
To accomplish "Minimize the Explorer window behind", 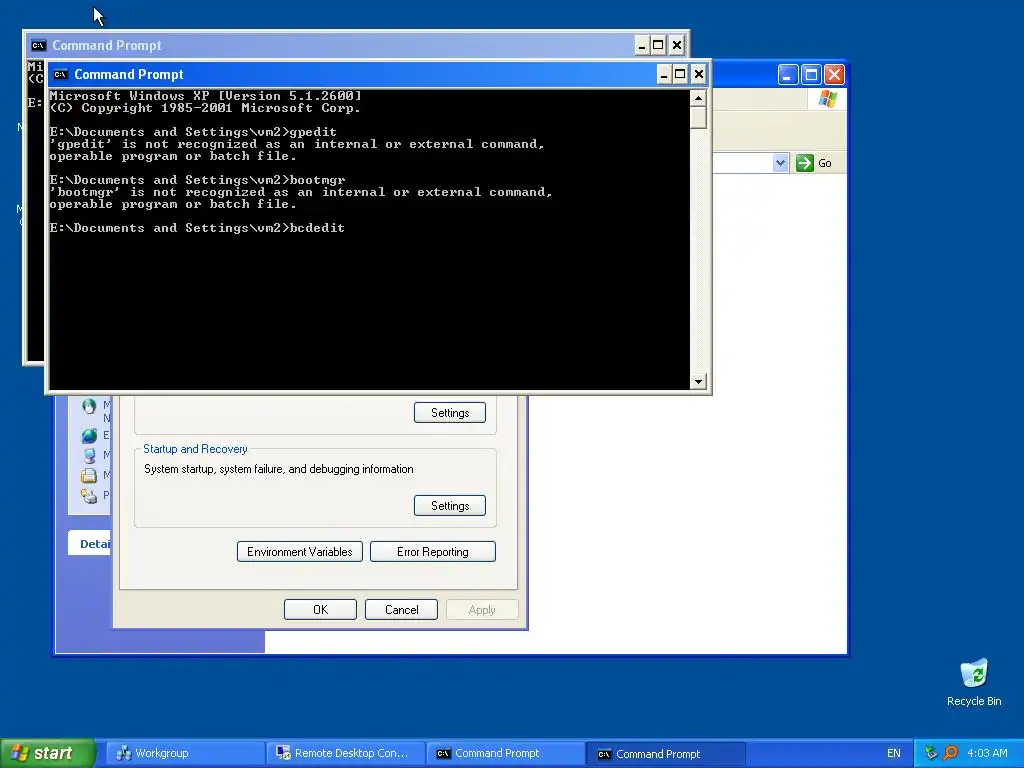I will pyautogui.click(x=788, y=75).
